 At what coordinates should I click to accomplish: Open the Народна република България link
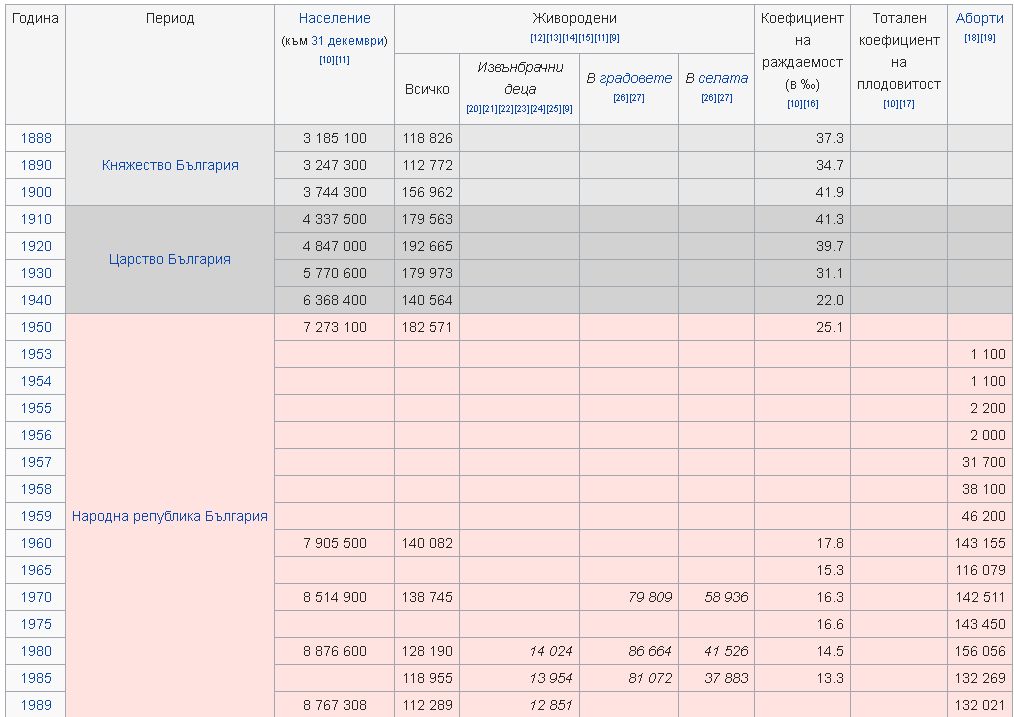click(170, 516)
